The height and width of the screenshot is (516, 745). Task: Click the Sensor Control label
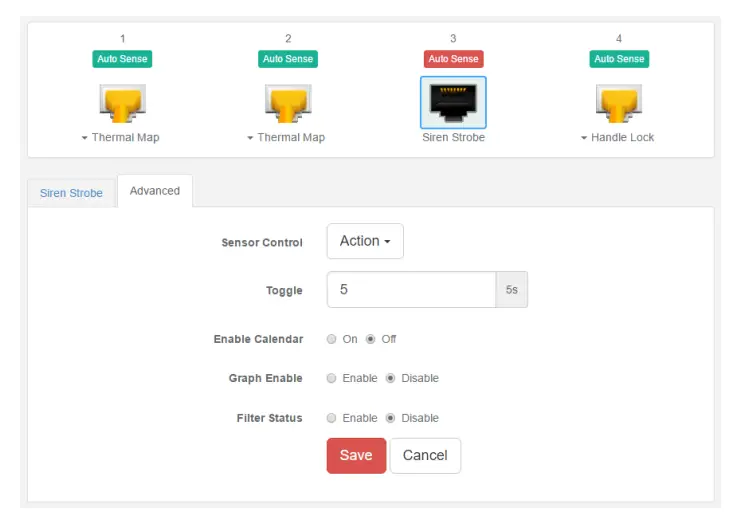(262, 242)
